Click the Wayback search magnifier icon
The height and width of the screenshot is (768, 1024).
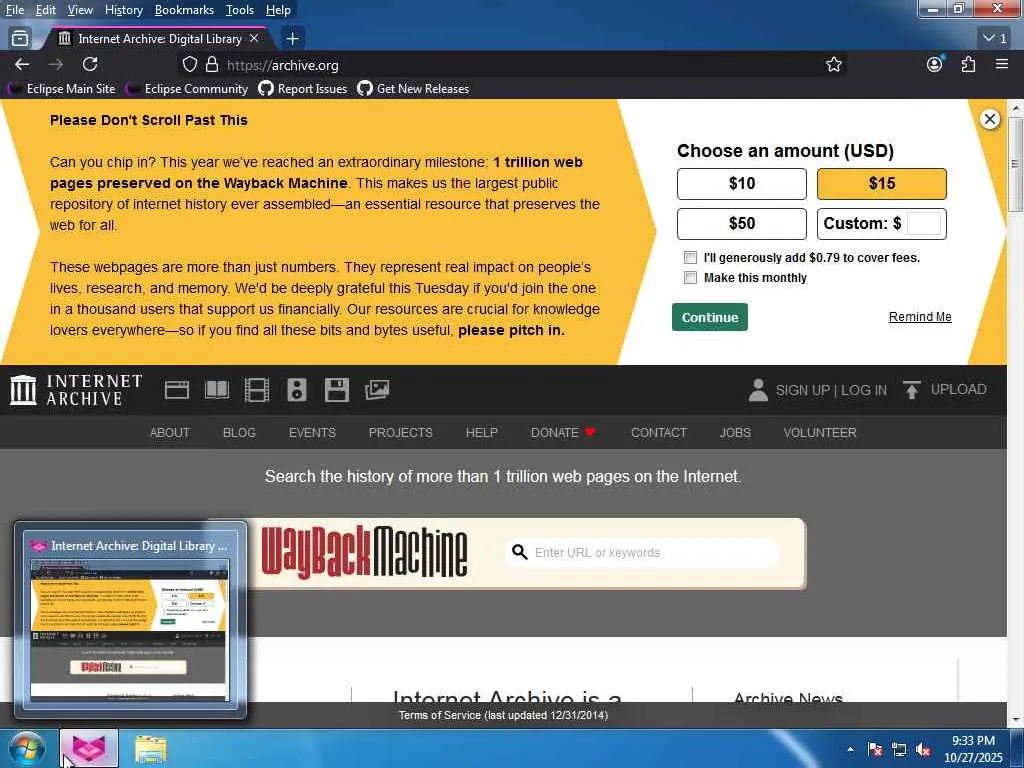click(520, 552)
